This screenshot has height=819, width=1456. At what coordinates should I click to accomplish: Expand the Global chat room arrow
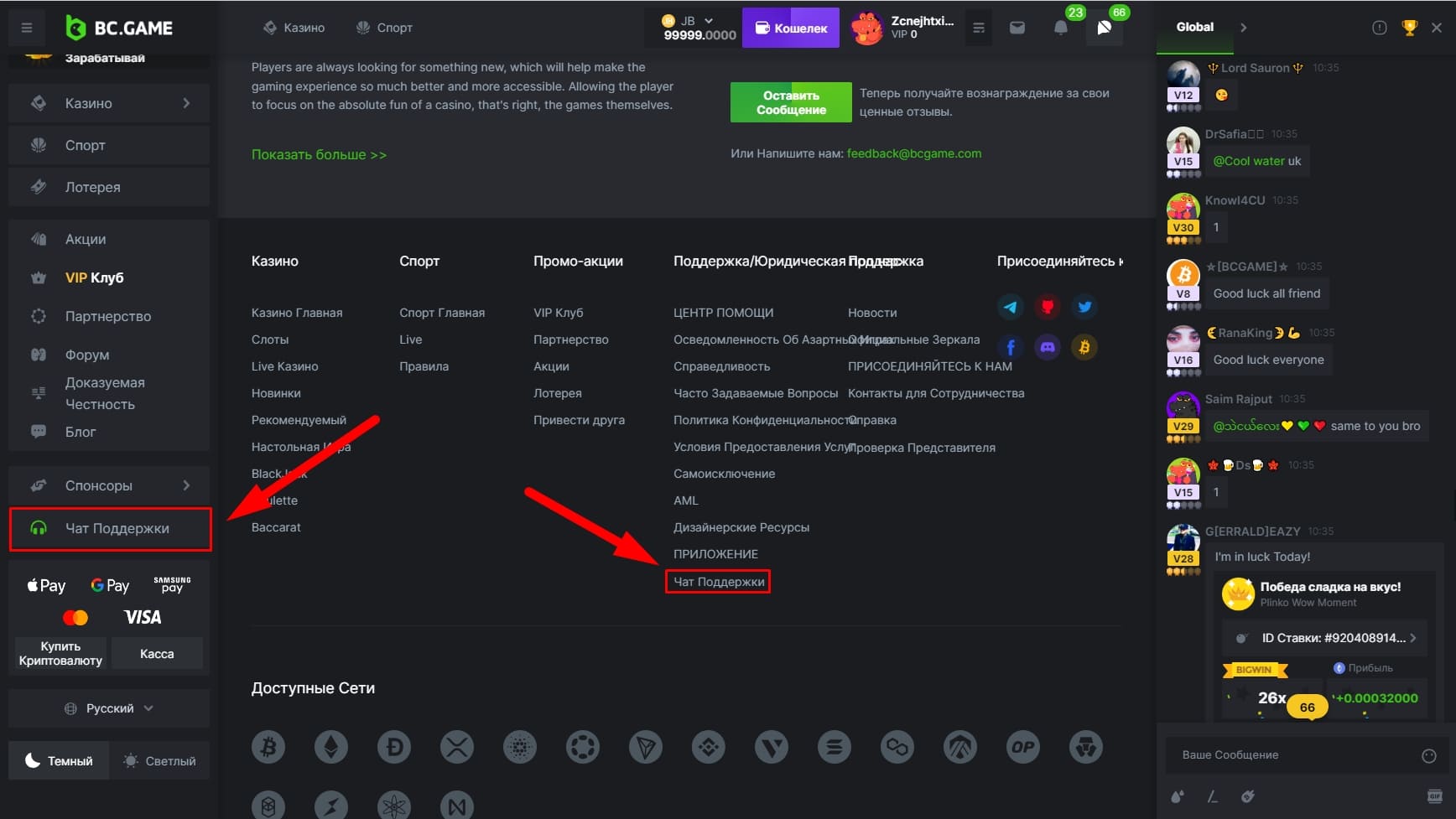coord(1243,28)
